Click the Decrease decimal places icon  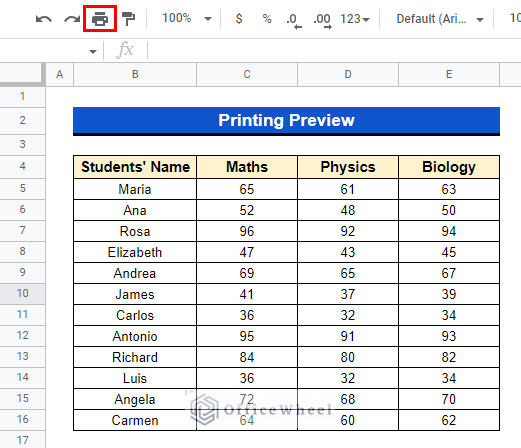point(294,20)
